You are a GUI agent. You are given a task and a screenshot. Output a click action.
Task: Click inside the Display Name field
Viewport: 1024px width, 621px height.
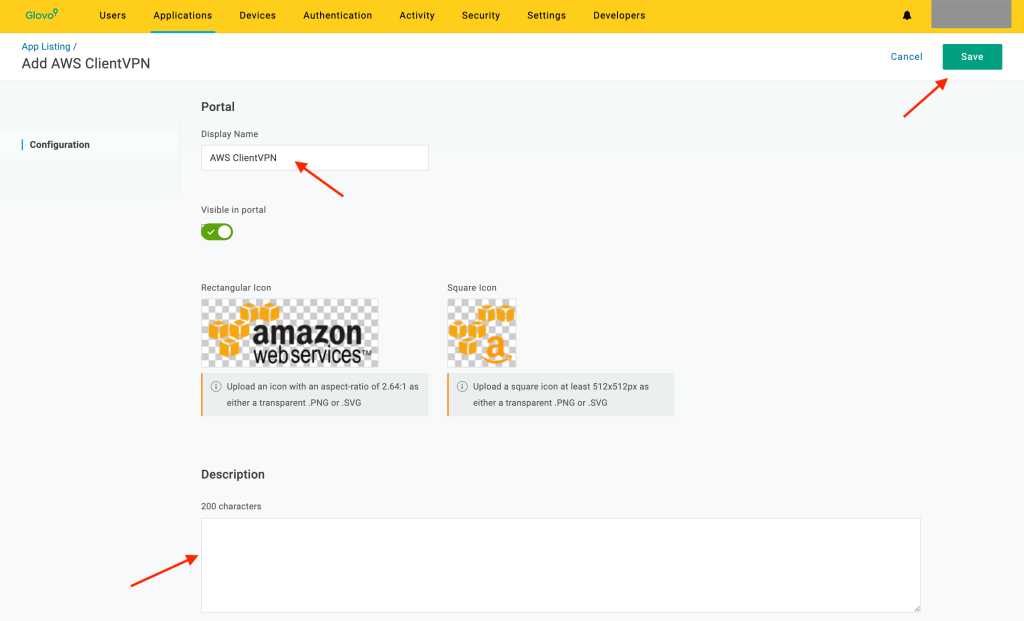coord(314,157)
